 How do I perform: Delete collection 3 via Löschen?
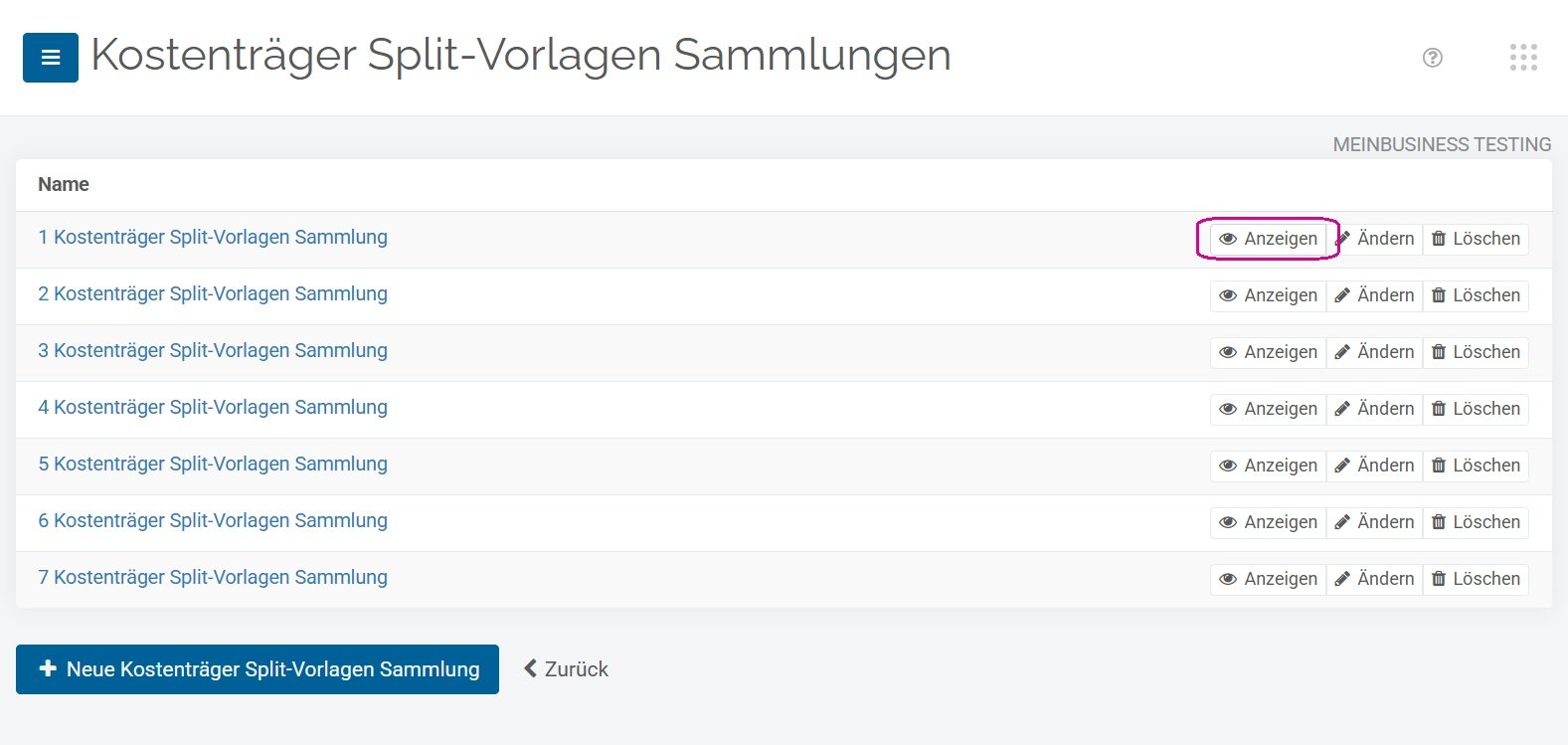click(x=1476, y=352)
